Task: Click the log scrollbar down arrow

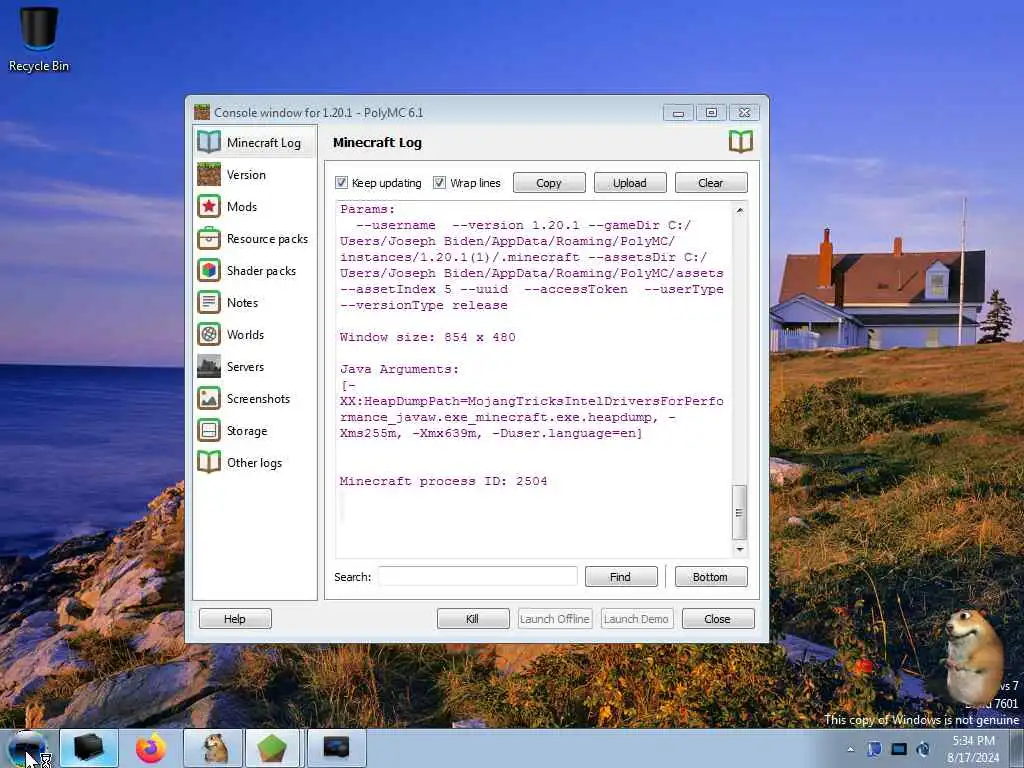Action: (x=739, y=549)
